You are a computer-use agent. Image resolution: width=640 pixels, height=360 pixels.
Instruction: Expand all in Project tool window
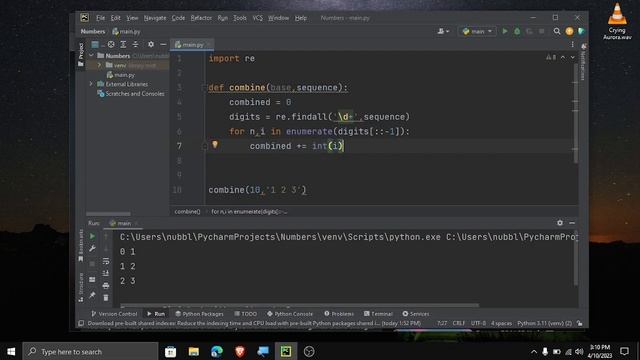click(123, 44)
